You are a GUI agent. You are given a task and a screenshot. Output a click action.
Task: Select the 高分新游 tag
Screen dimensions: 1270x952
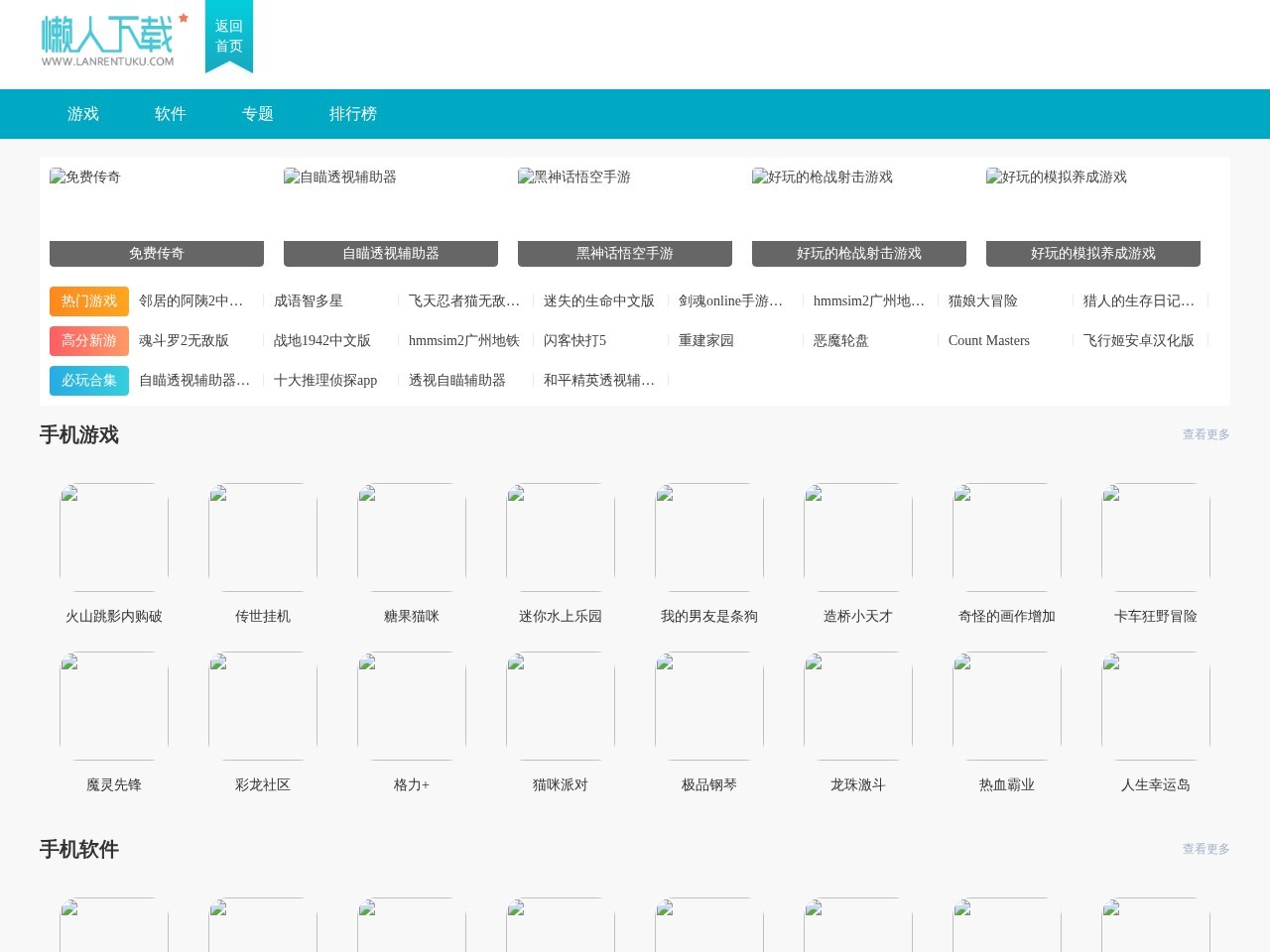[89, 341]
